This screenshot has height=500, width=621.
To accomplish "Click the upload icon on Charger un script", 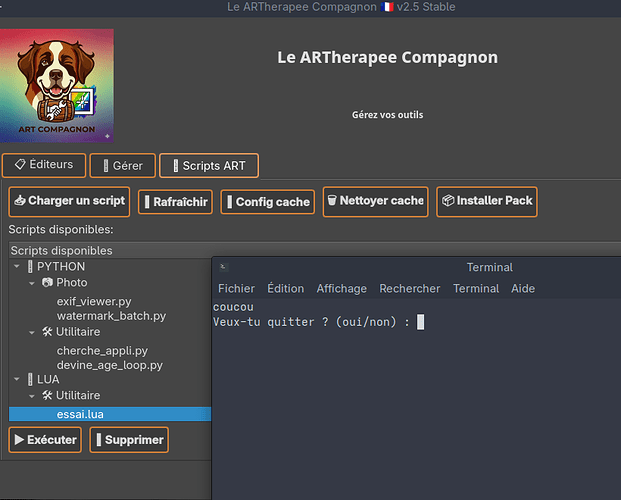I will pos(20,200).
